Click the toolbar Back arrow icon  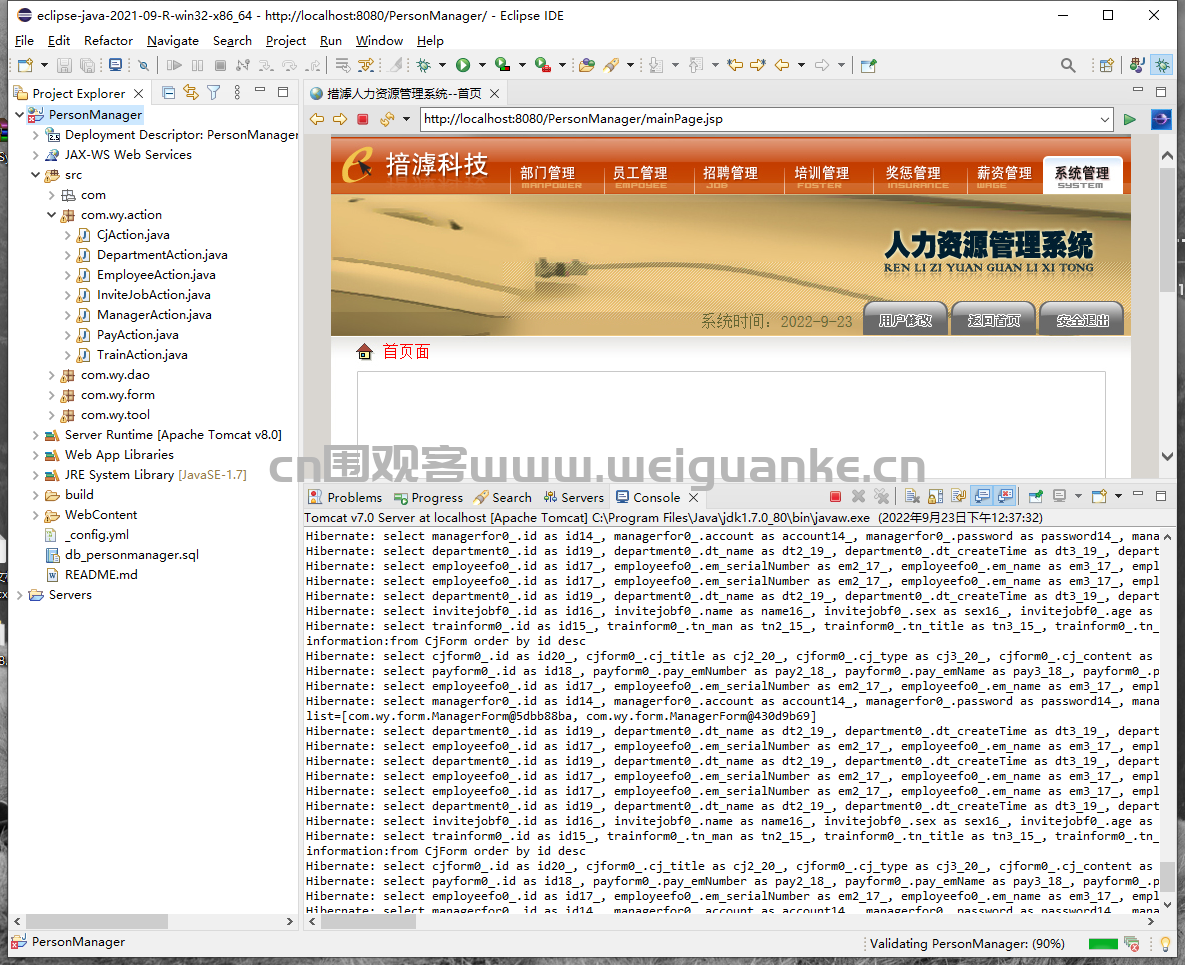pyautogui.click(x=782, y=66)
